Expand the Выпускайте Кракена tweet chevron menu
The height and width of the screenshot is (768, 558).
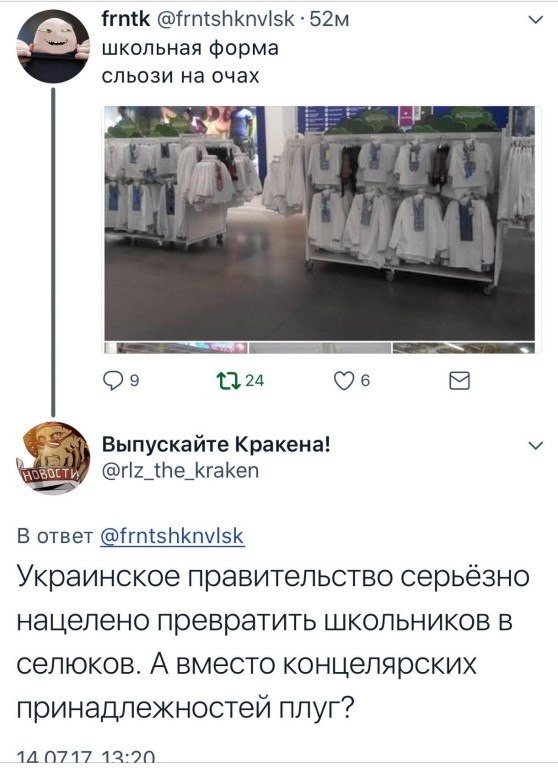tap(537, 446)
